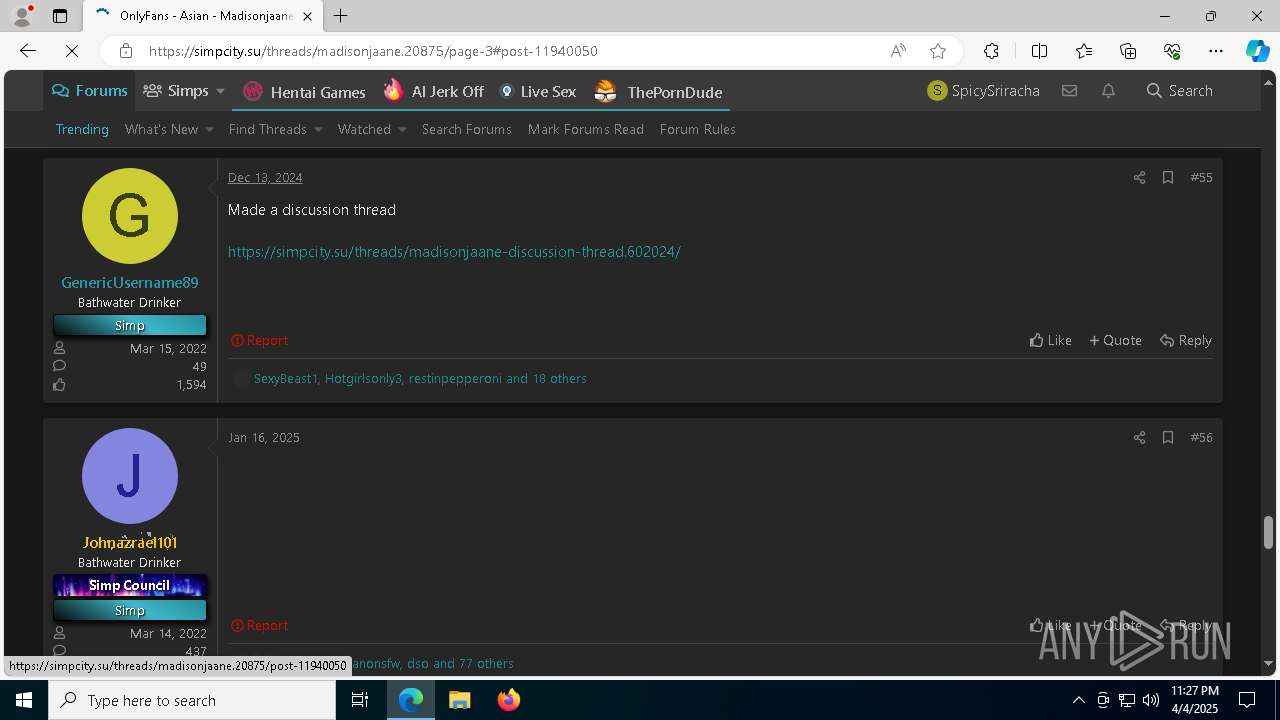Open the Simps menu item
The width and height of the screenshot is (1280, 720).
point(176,91)
